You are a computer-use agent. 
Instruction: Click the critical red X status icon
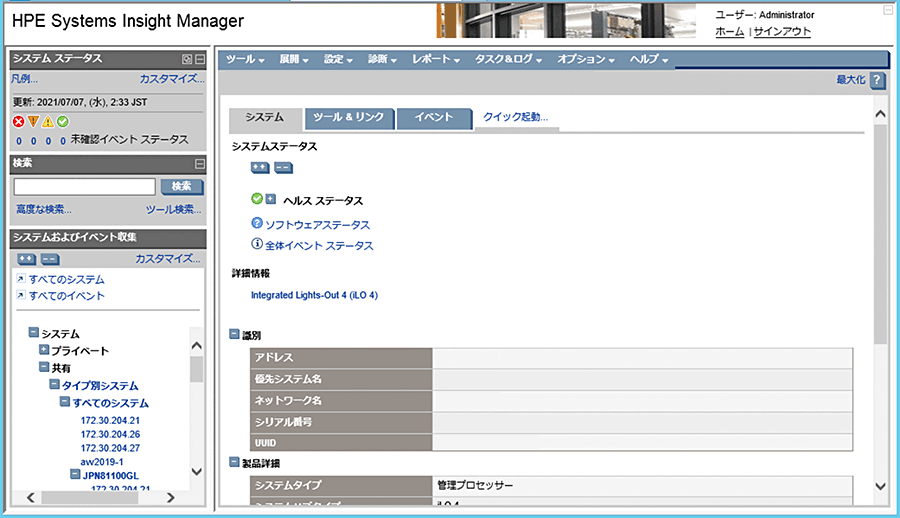(18, 122)
